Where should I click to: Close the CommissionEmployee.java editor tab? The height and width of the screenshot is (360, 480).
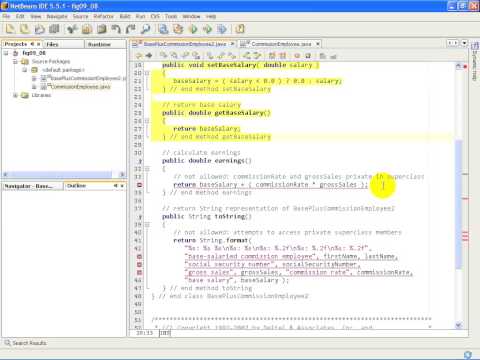click(318, 44)
